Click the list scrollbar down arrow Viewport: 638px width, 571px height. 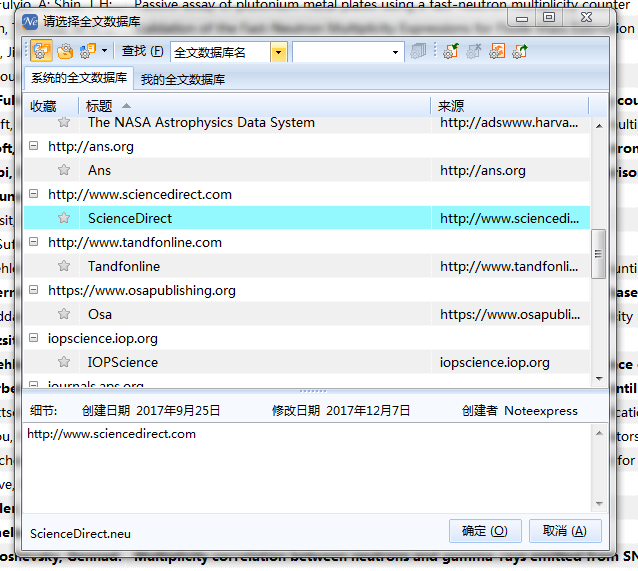(x=599, y=378)
